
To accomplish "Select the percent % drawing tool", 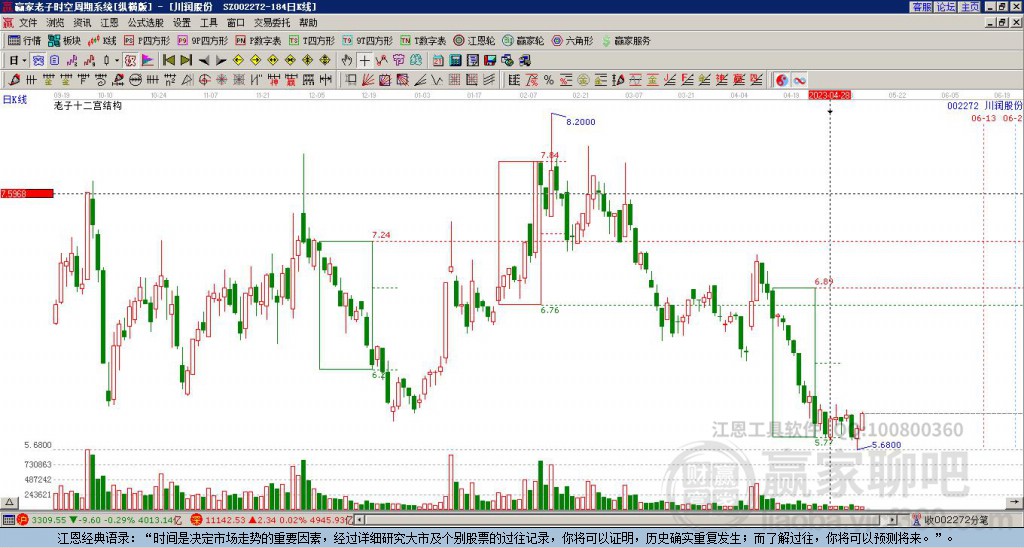I will point(549,80).
